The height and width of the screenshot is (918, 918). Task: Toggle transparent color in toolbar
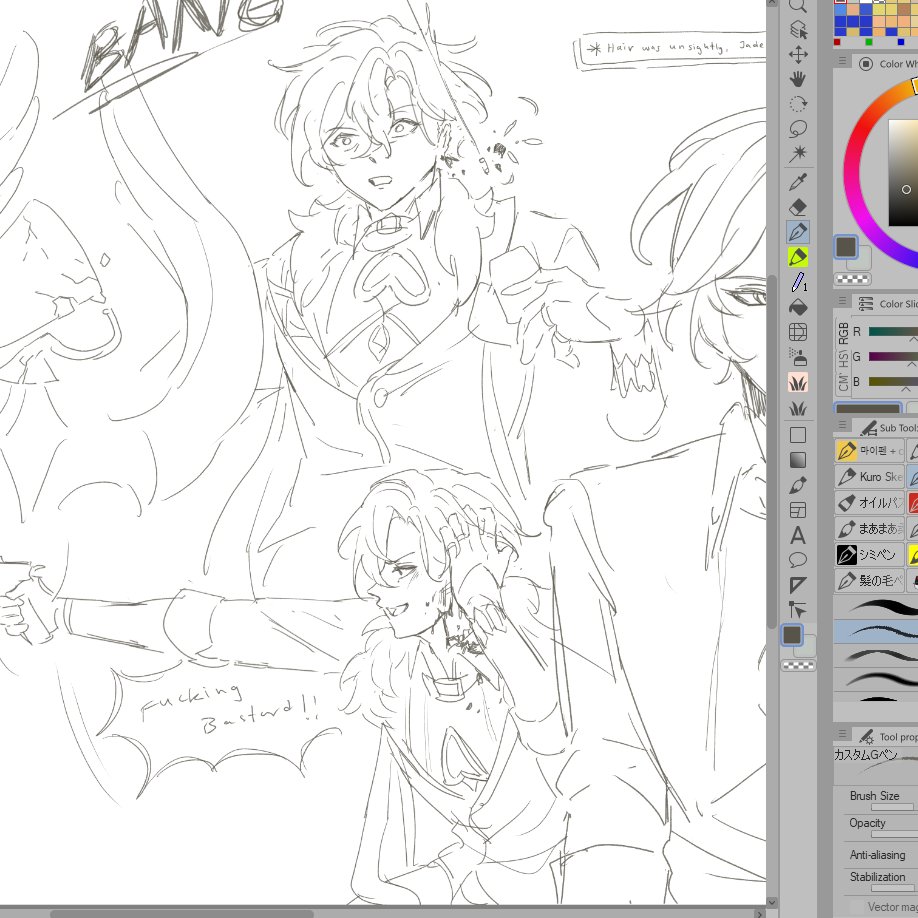click(799, 666)
